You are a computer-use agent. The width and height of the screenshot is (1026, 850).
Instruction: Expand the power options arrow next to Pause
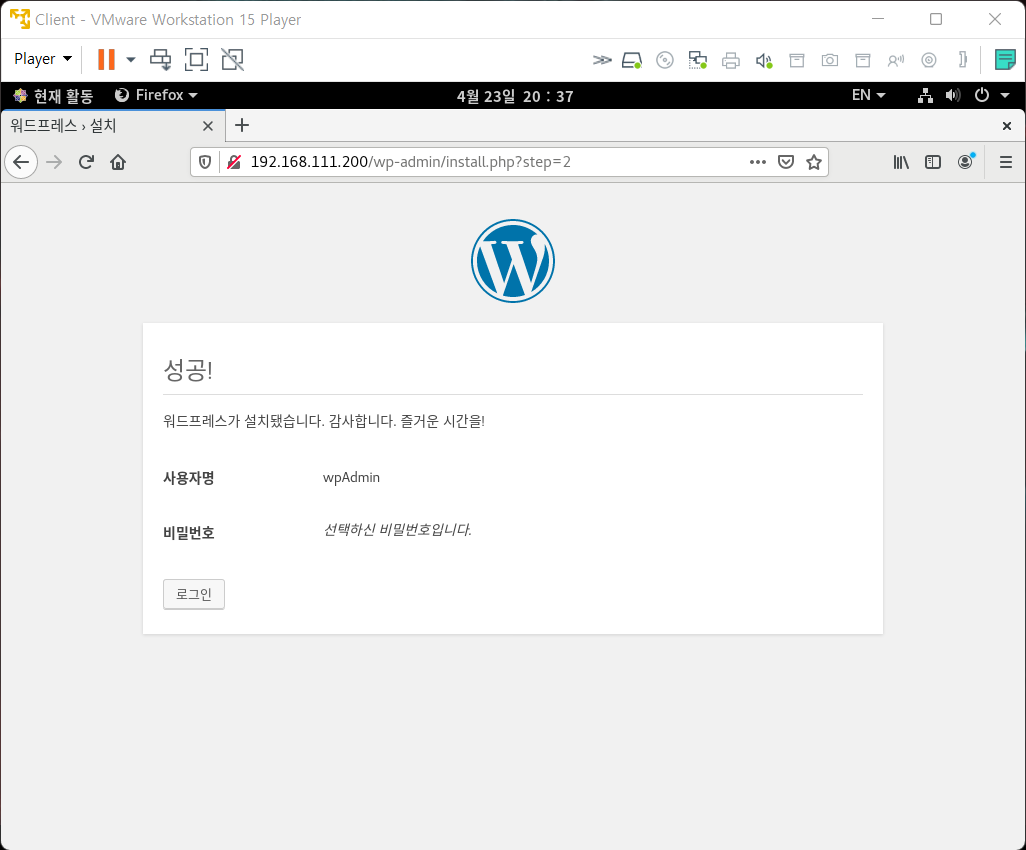(x=131, y=60)
